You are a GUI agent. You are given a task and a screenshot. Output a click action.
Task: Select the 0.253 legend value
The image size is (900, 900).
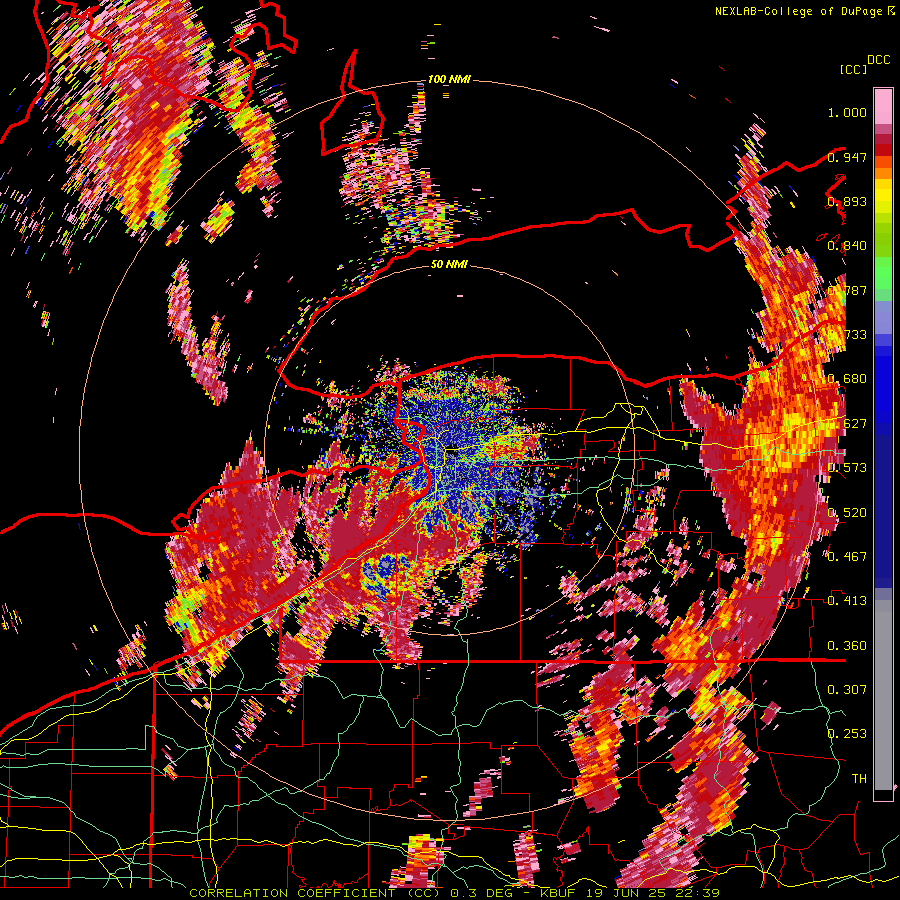[x=847, y=734]
